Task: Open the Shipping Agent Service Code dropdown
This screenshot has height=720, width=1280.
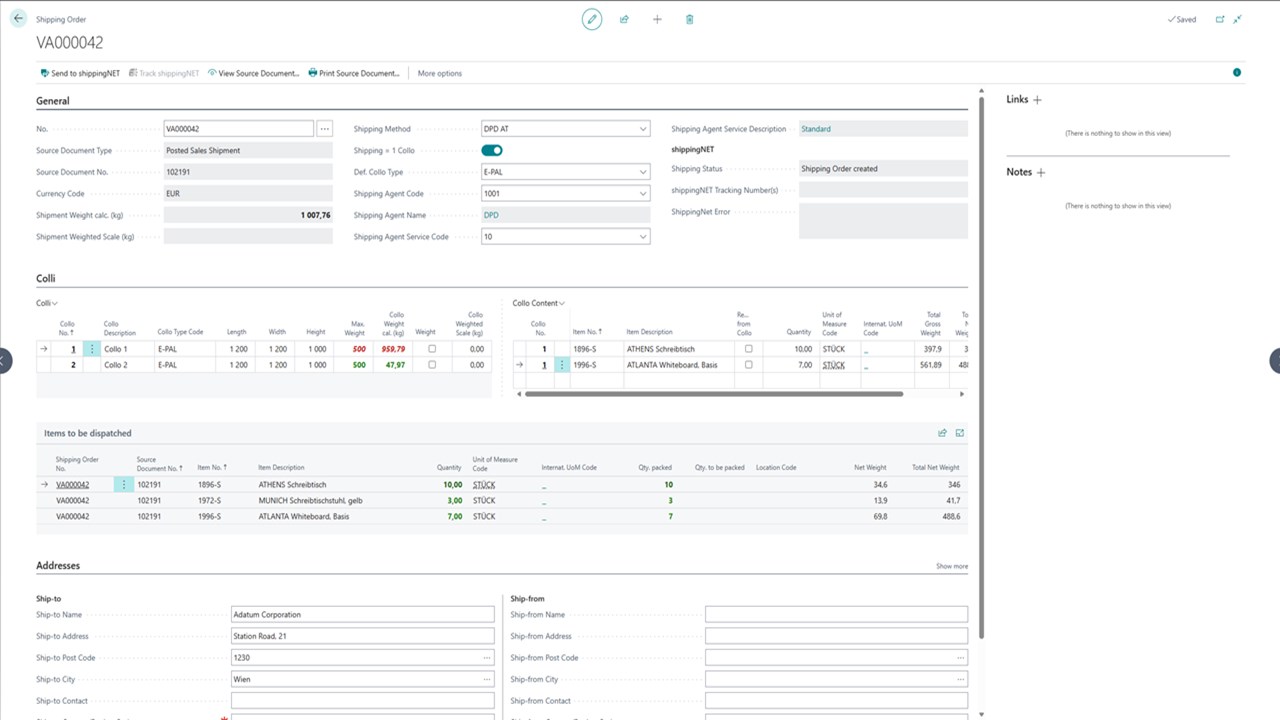Action: [x=642, y=237]
